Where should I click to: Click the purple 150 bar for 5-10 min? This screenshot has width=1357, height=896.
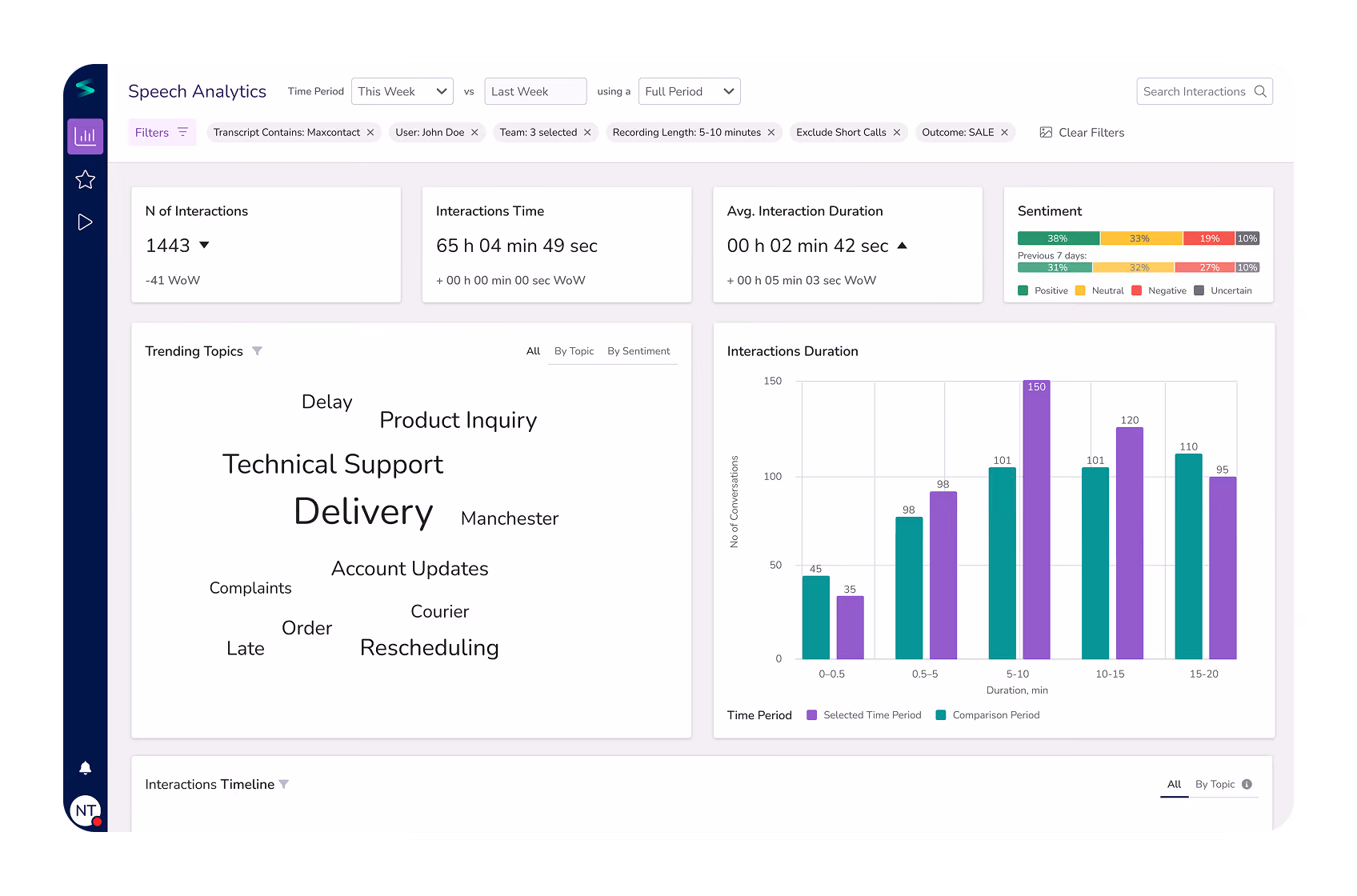coord(1036,520)
